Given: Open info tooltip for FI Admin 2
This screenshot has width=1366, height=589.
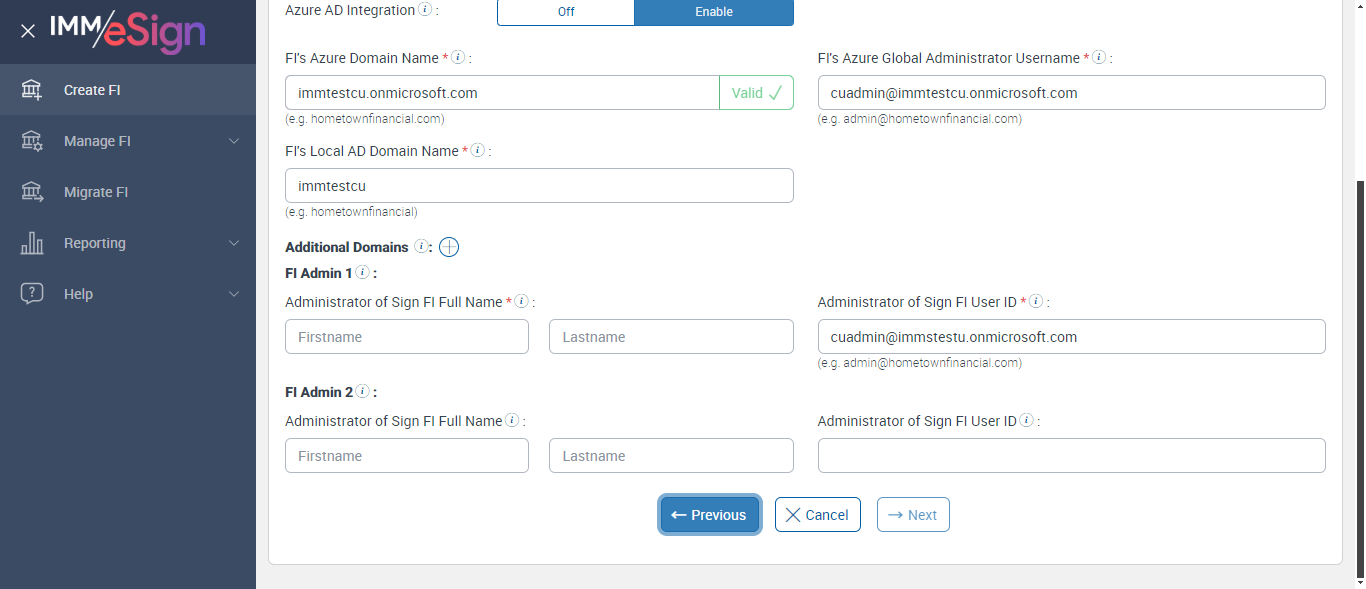Looking at the screenshot, I should click(x=362, y=392).
